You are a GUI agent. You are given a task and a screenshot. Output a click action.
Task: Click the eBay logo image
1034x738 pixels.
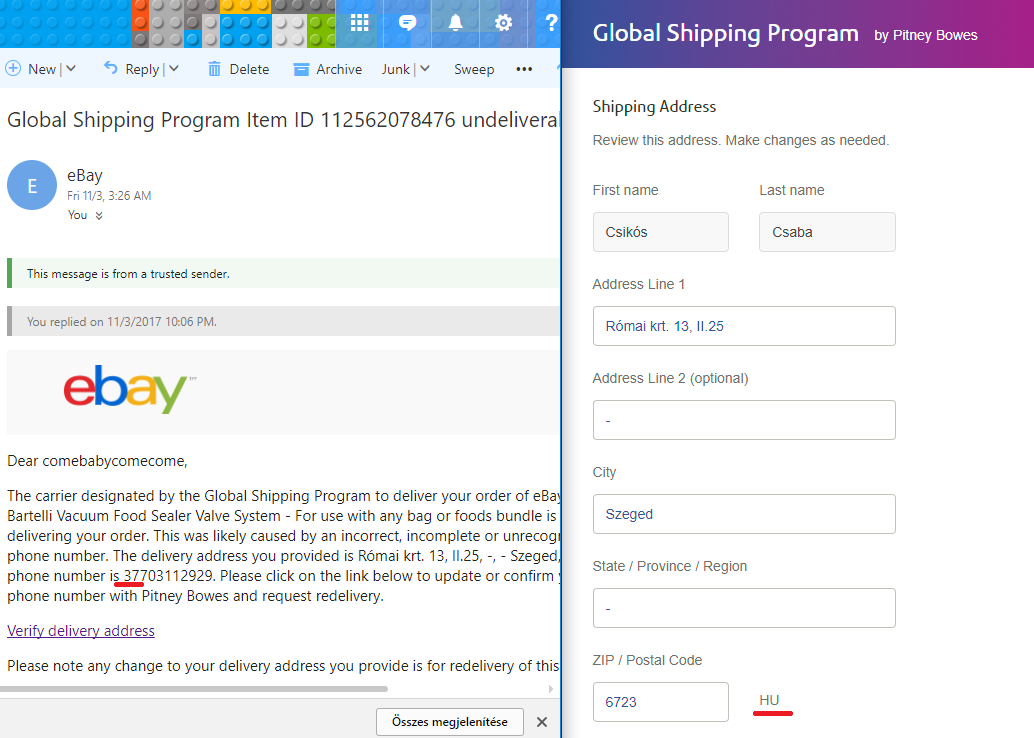click(130, 389)
